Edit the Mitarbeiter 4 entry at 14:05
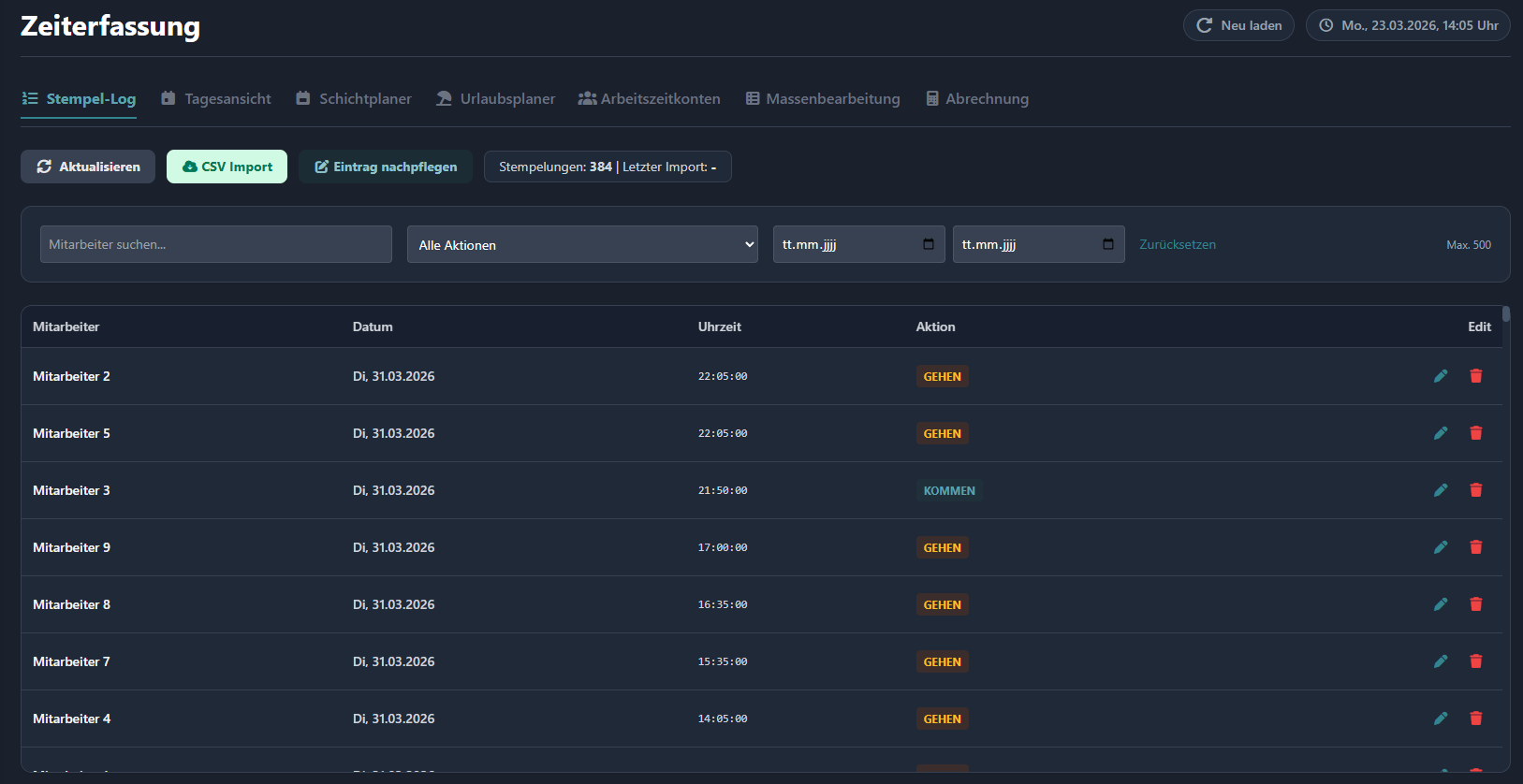 1441,719
